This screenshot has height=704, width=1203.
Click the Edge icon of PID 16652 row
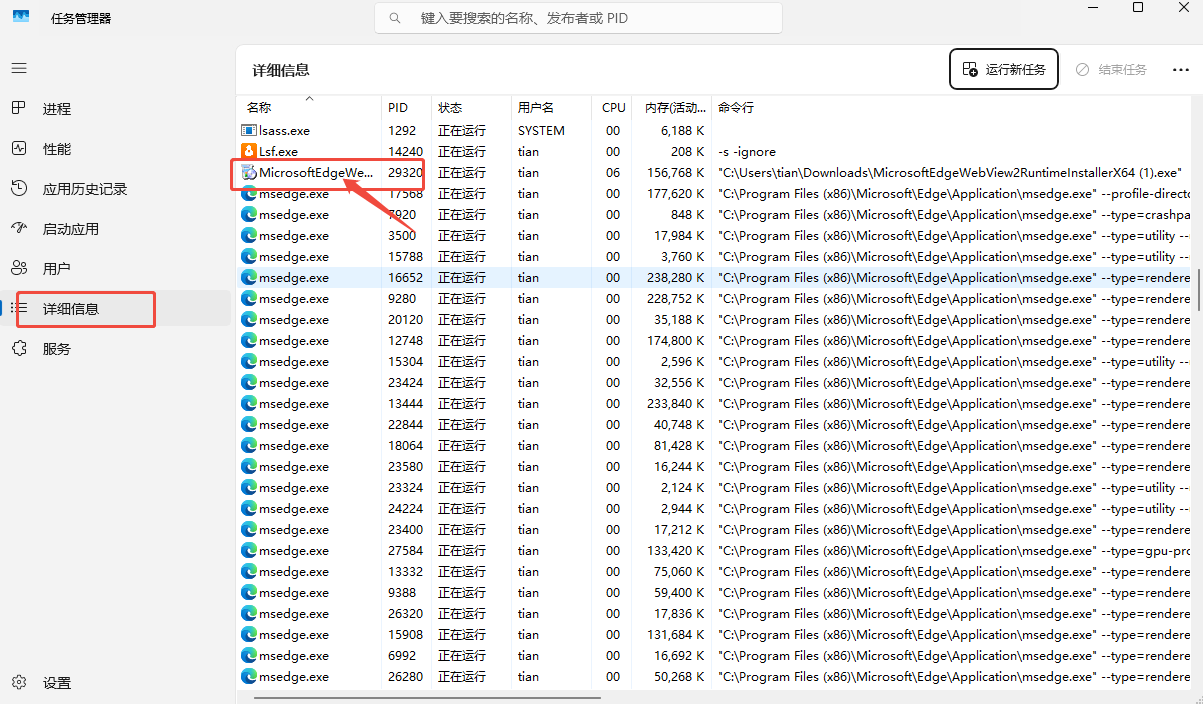point(249,277)
